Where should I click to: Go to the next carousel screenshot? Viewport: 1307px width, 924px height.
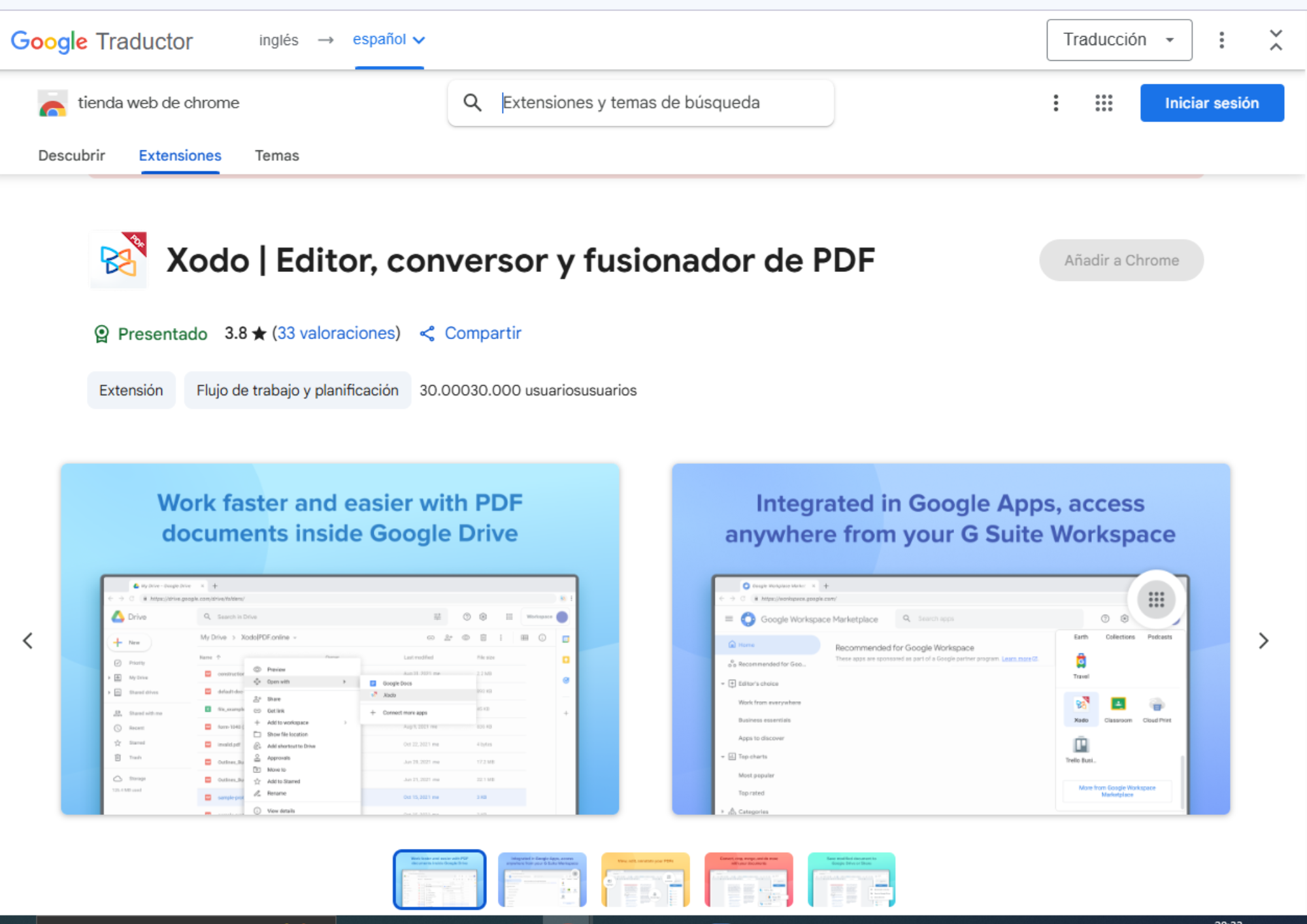click(x=1263, y=640)
